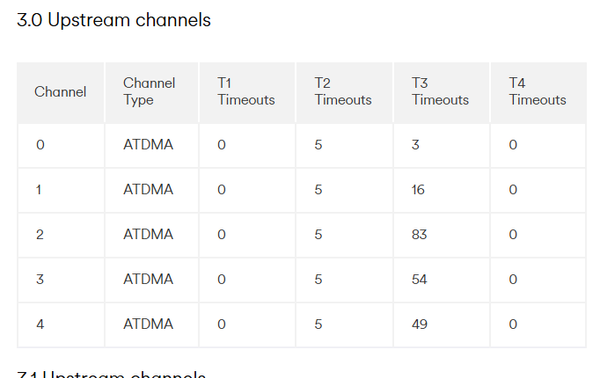
Task: Click T3 Timeouts value 83
Action: coord(419,234)
